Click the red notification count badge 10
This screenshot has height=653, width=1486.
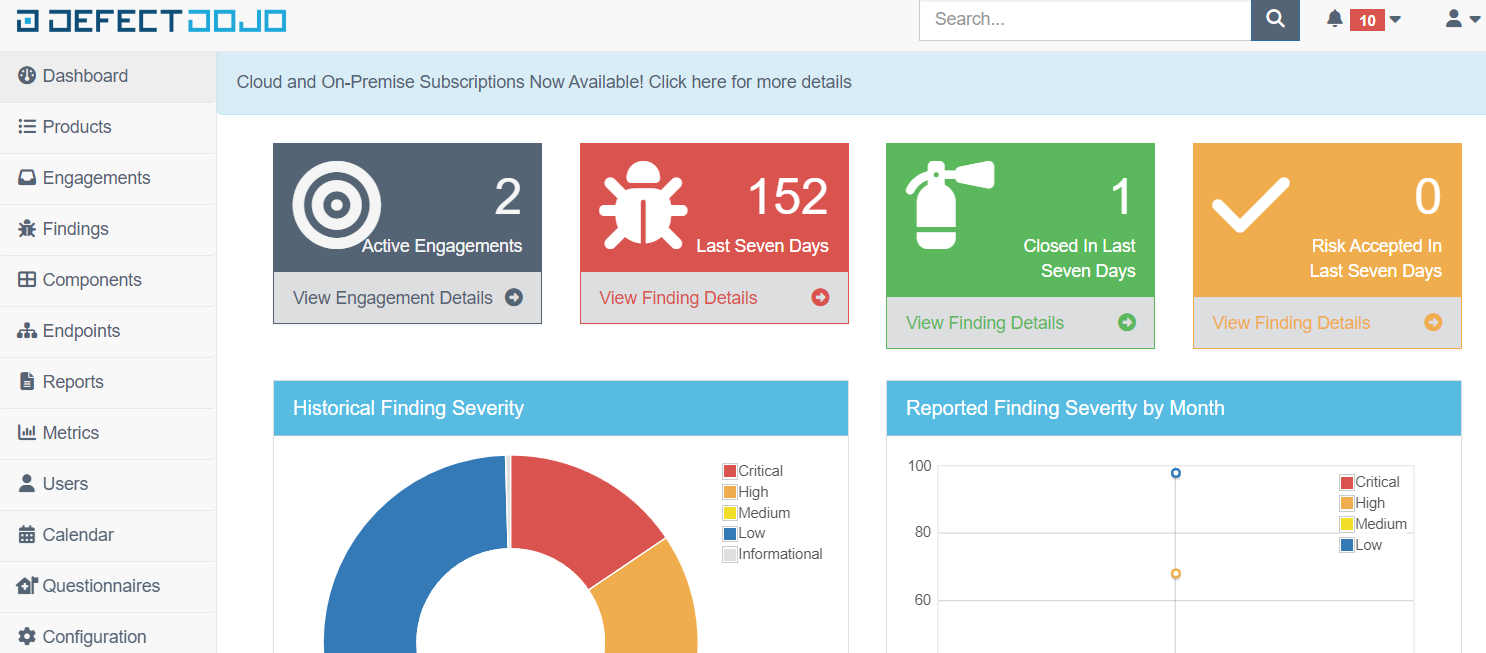1367,20
